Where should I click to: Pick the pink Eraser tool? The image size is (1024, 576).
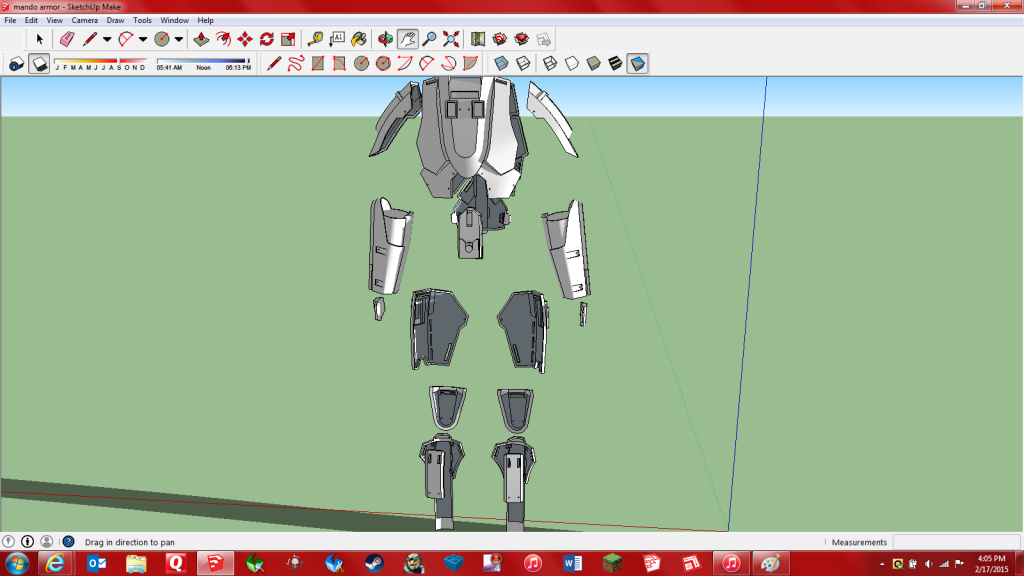(x=67, y=39)
